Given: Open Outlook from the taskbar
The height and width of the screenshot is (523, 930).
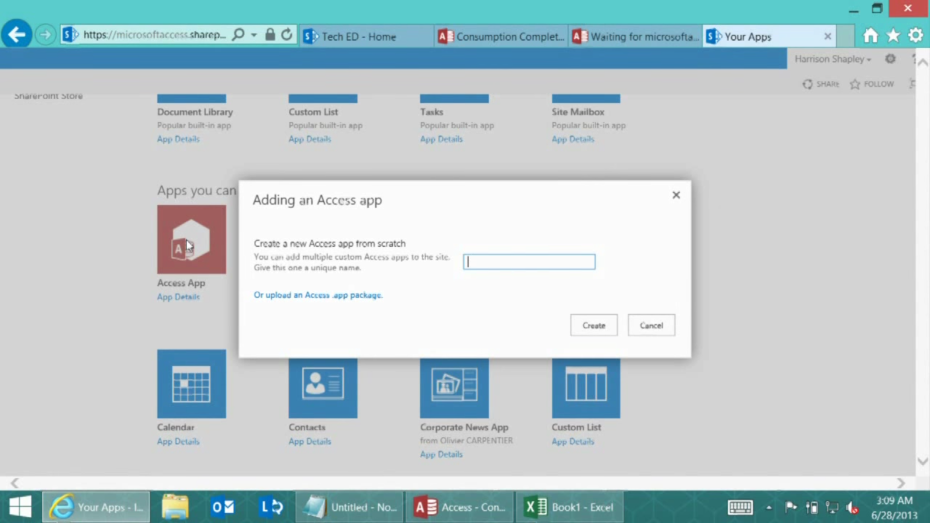Looking at the screenshot, I should (x=222, y=507).
